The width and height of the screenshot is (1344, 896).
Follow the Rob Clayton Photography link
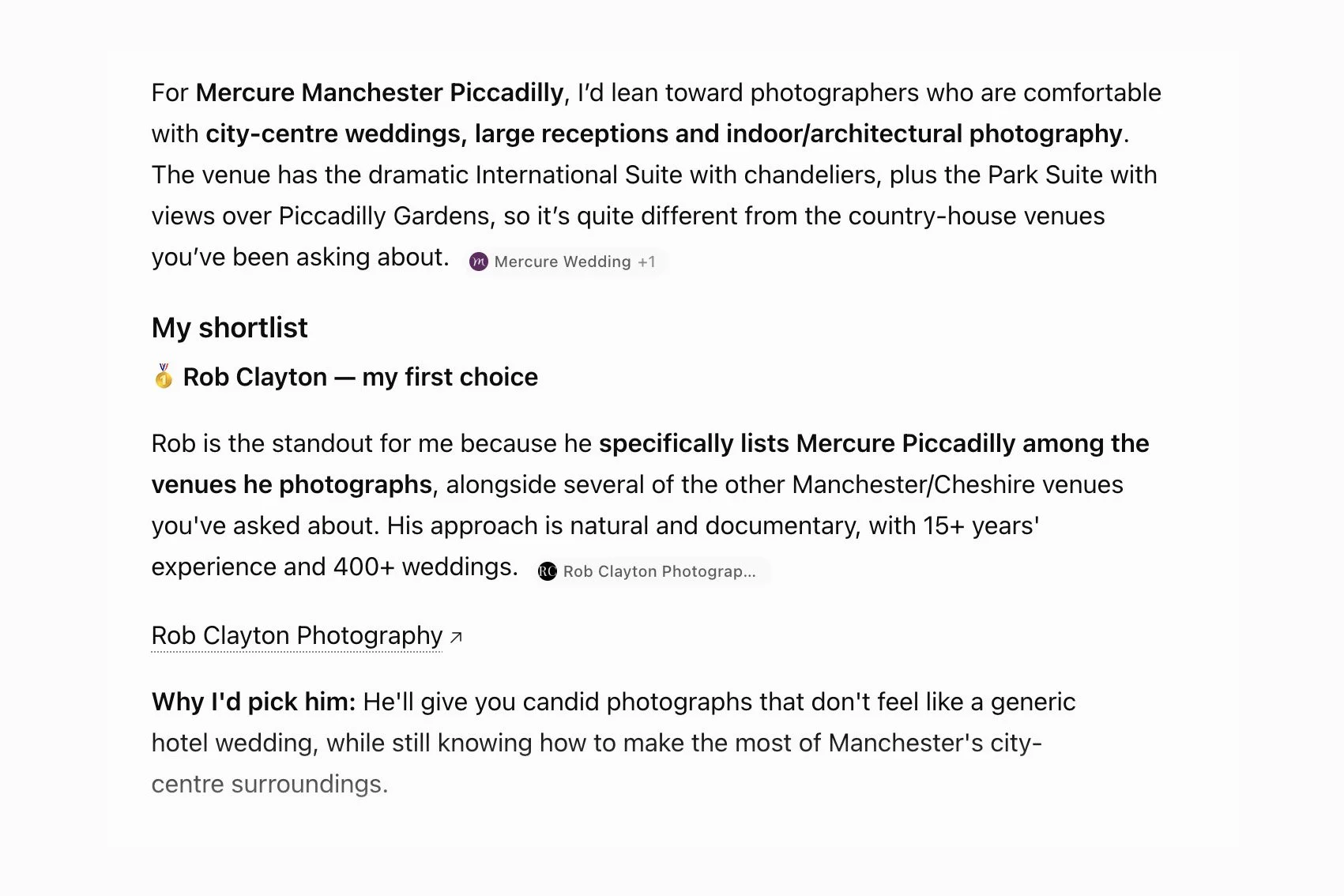(x=297, y=635)
